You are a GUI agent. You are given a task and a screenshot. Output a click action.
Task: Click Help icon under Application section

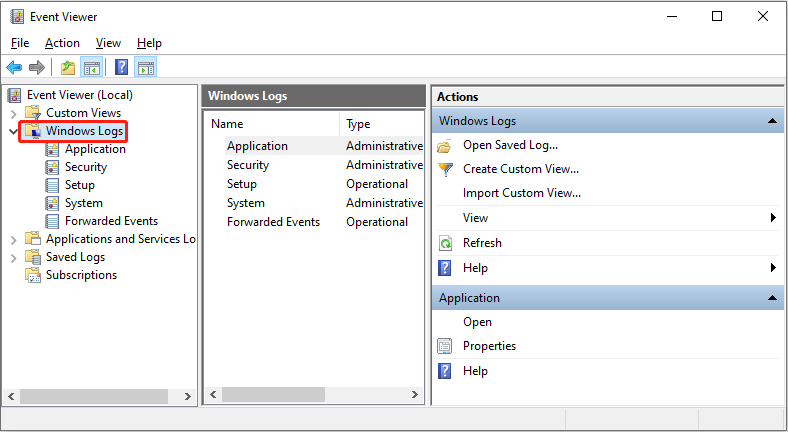[x=445, y=371]
